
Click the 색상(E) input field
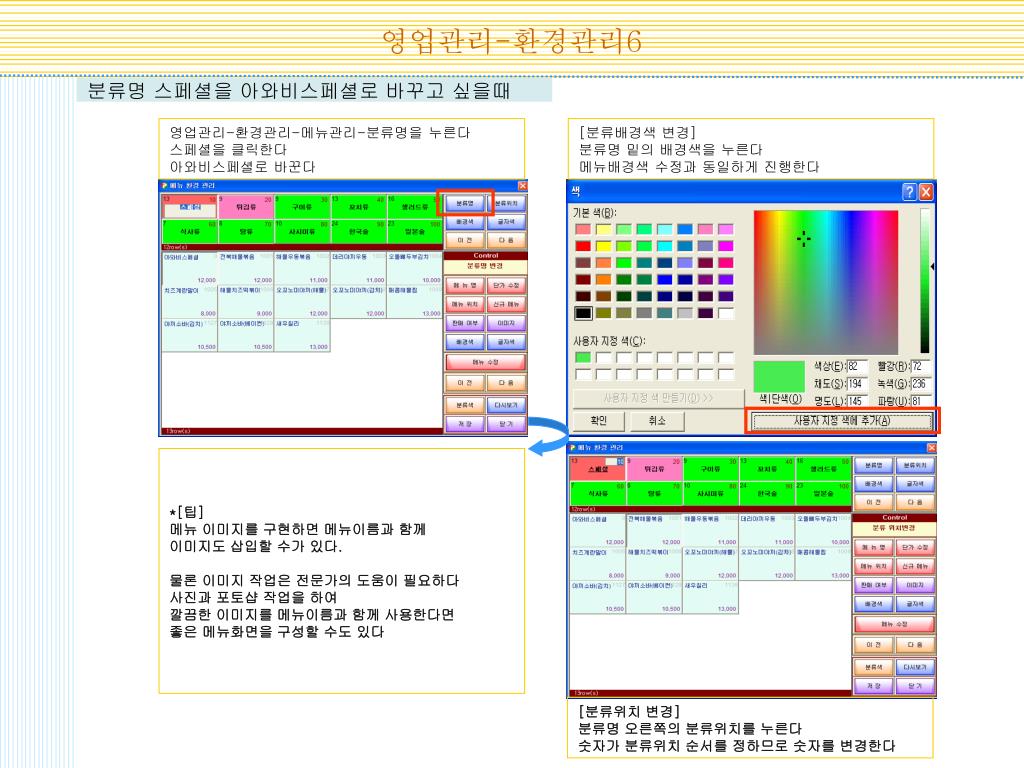(857, 366)
